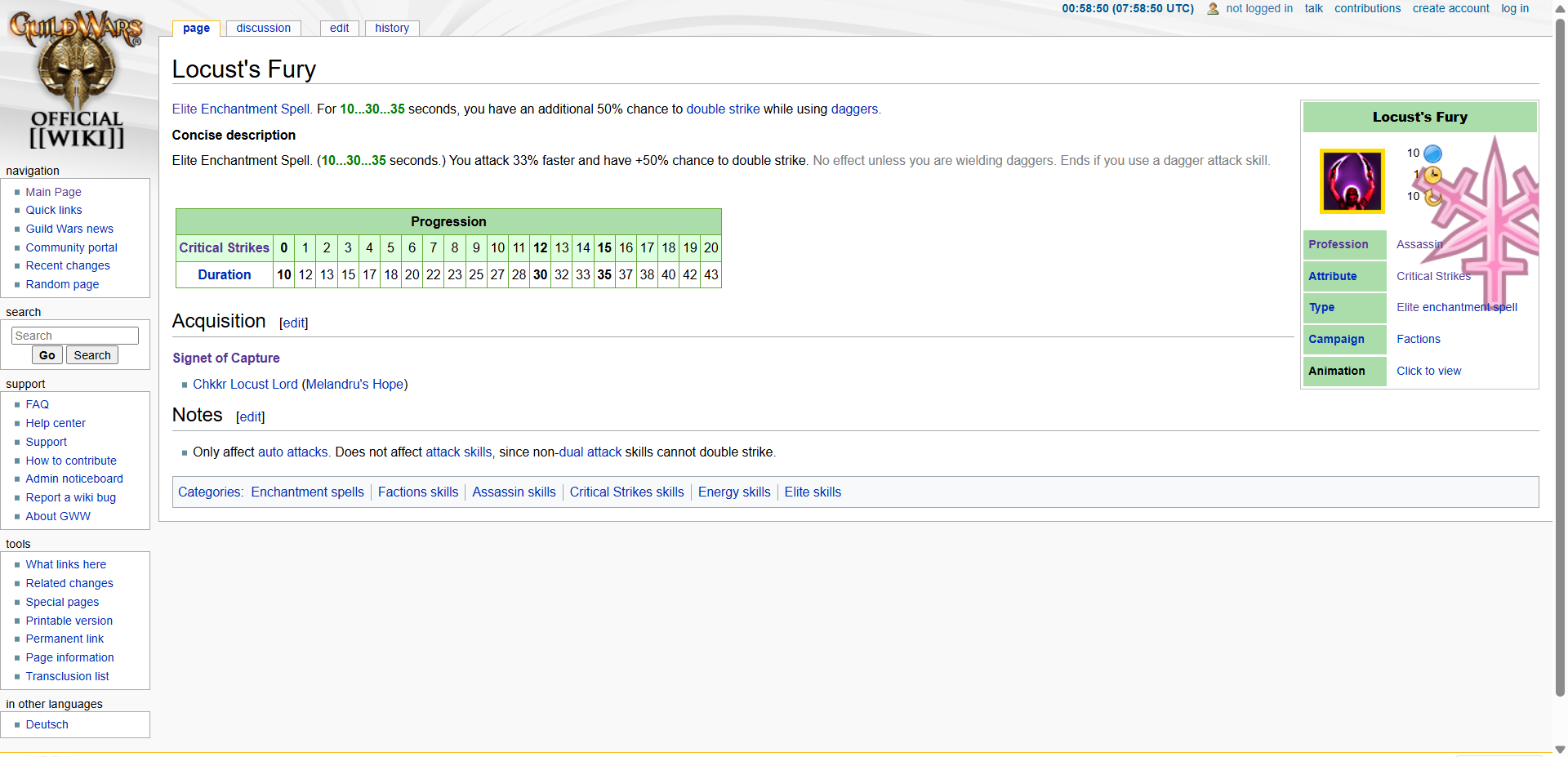Open Special pages link

tap(62, 602)
